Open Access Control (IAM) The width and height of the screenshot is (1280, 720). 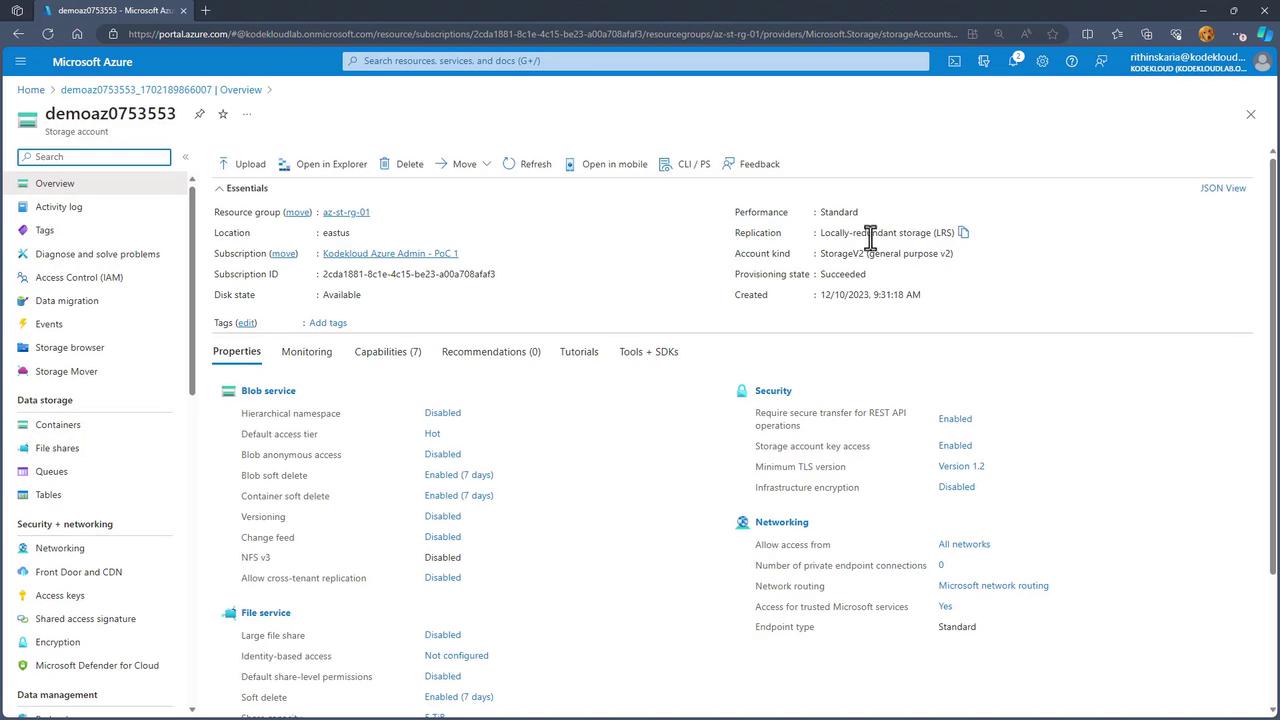click(x=79, y=278)
